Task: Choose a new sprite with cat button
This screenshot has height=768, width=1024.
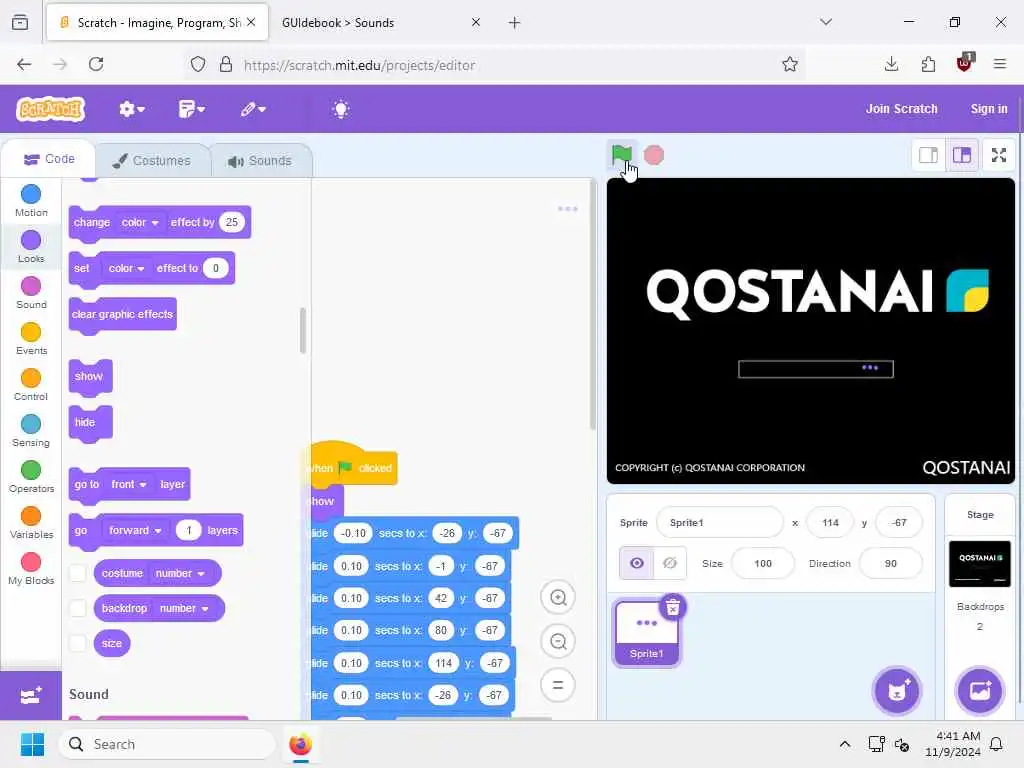Action: click(x=897, y=691)
